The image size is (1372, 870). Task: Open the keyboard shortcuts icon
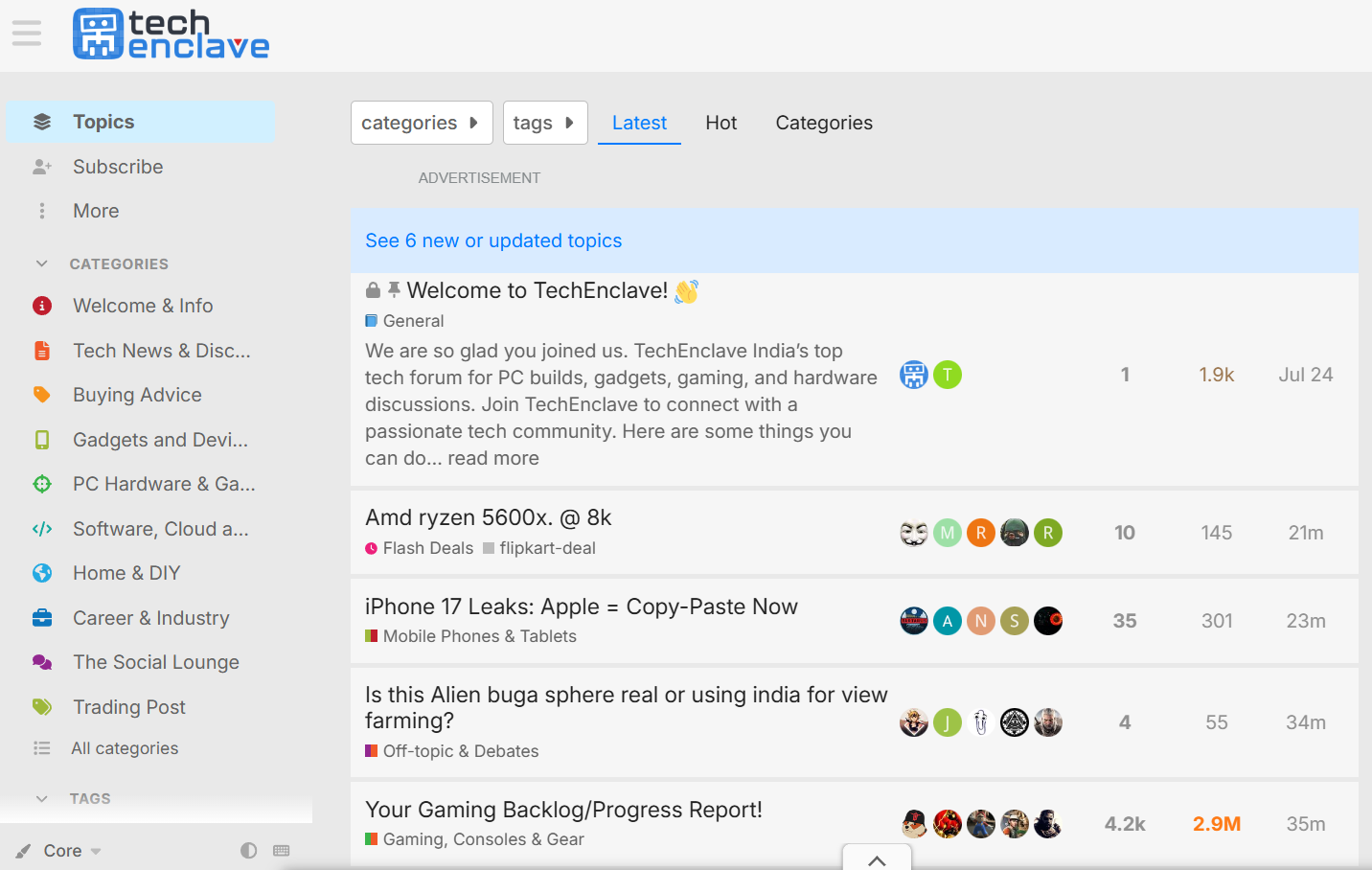pos(282,851)
